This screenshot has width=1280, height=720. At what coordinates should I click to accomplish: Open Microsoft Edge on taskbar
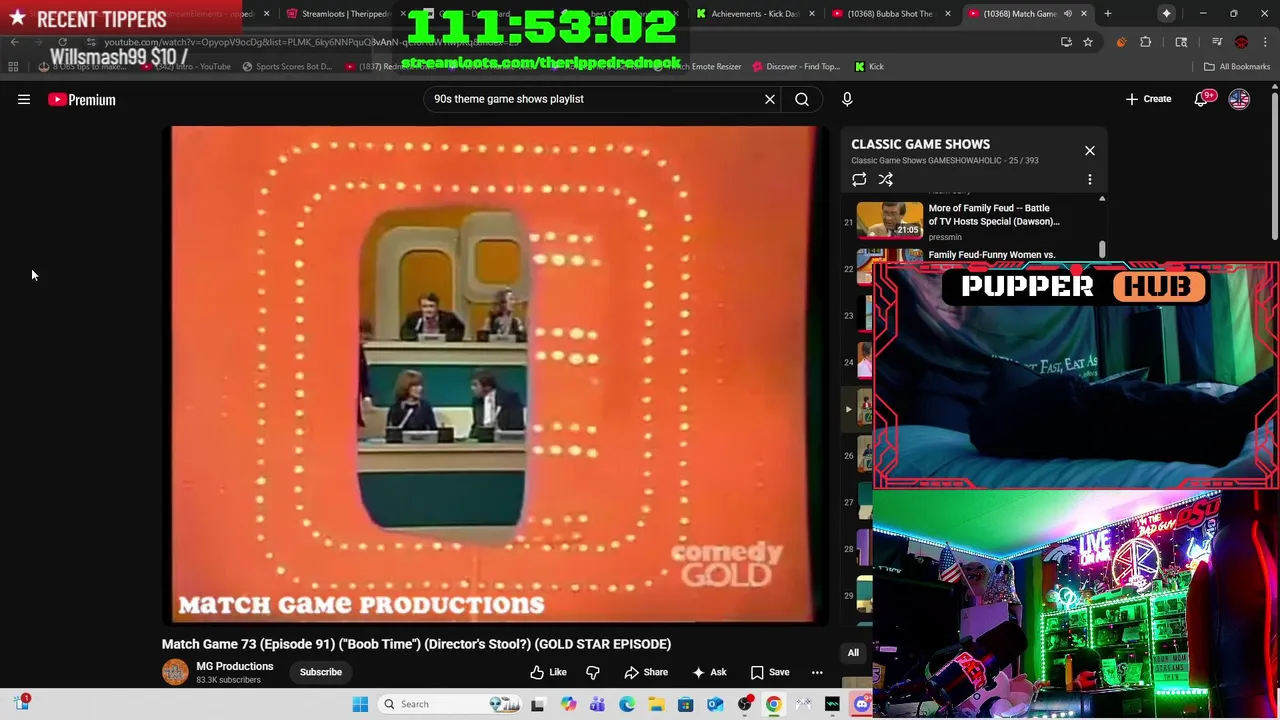pyautogui.click(x=626, y=704)
